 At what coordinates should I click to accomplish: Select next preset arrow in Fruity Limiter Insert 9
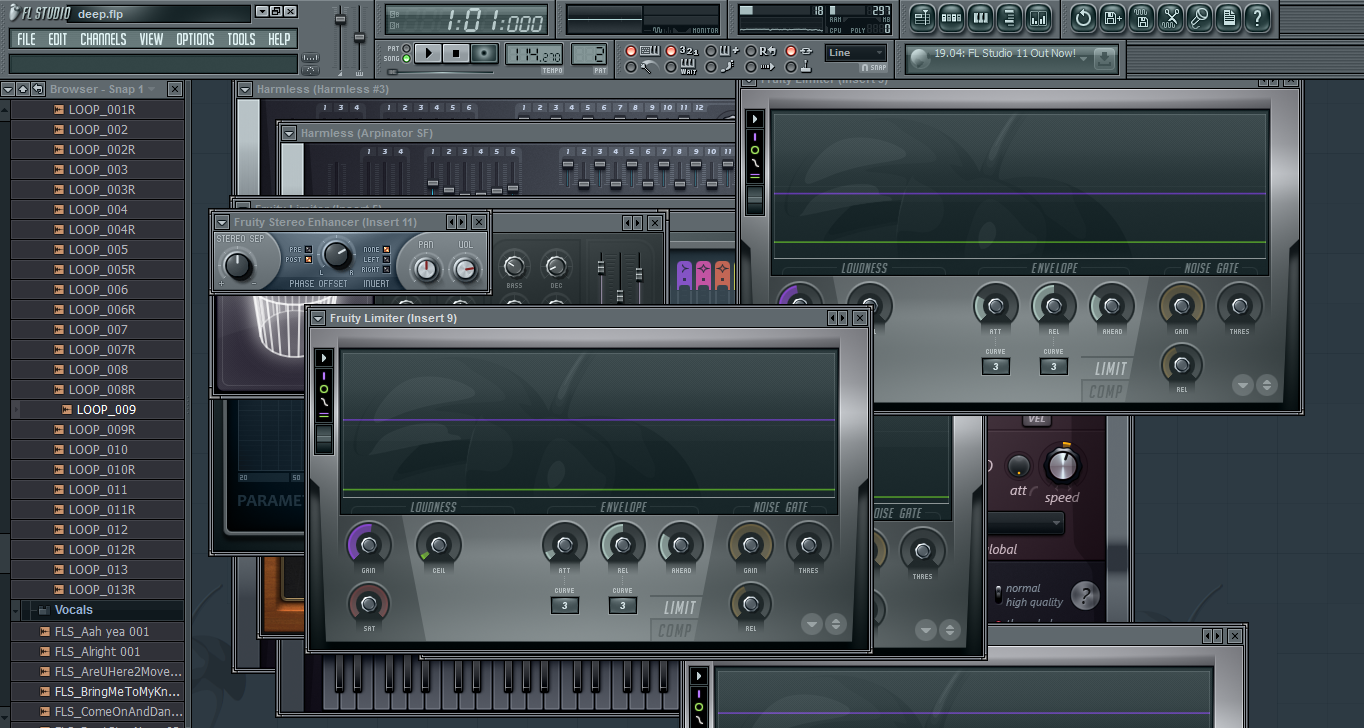(x=842, y=318)
